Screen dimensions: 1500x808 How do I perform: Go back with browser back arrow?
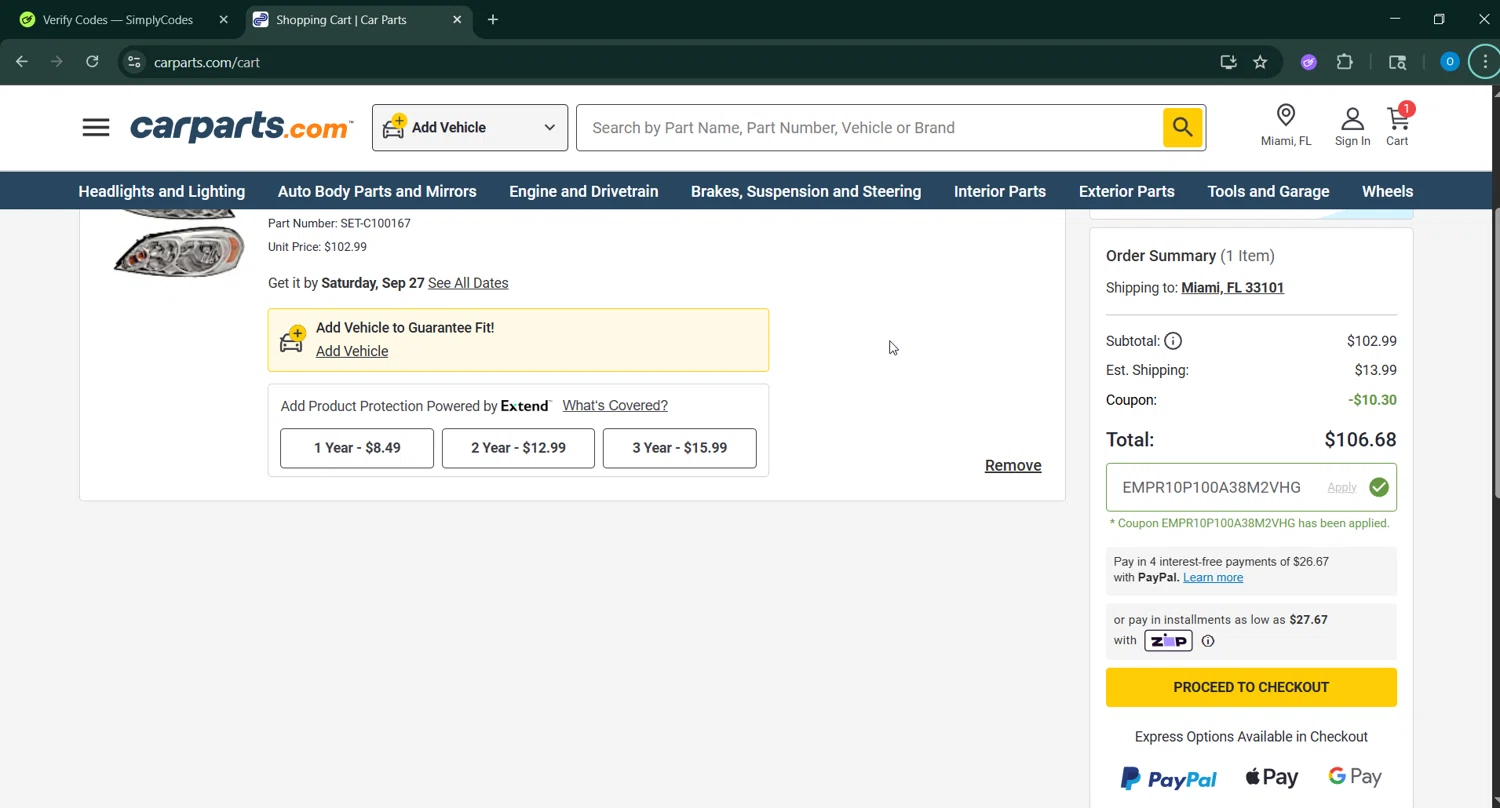click(22, 62)
